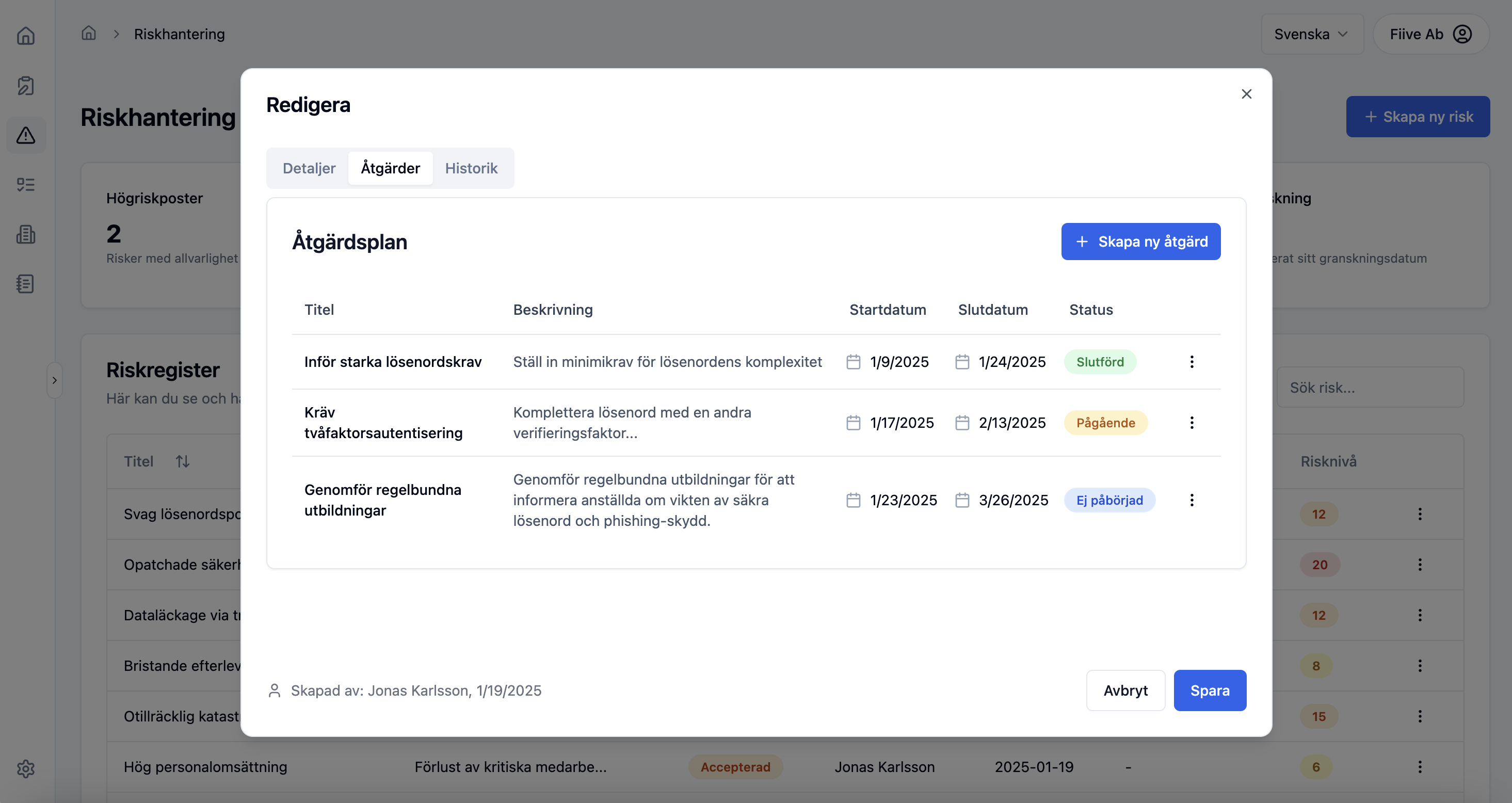Select the clipboard assessment icon in sidebar

pyautogui.click(x=26, y=85)
